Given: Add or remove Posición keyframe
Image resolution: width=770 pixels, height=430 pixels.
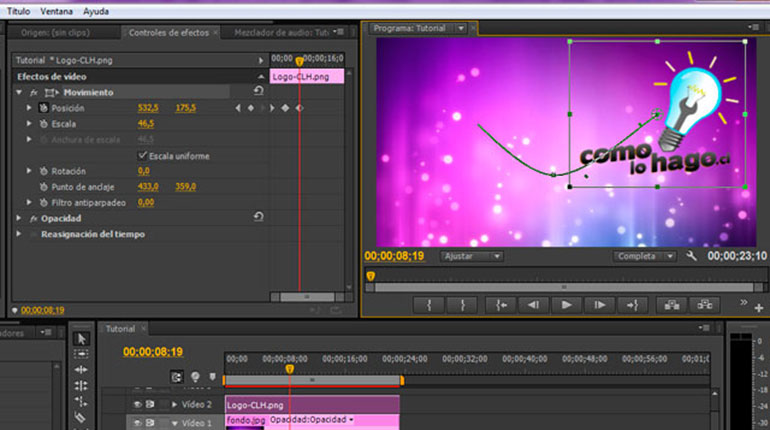Looking at the screenshot, I should pyautogui.click(x=251, y=108).
